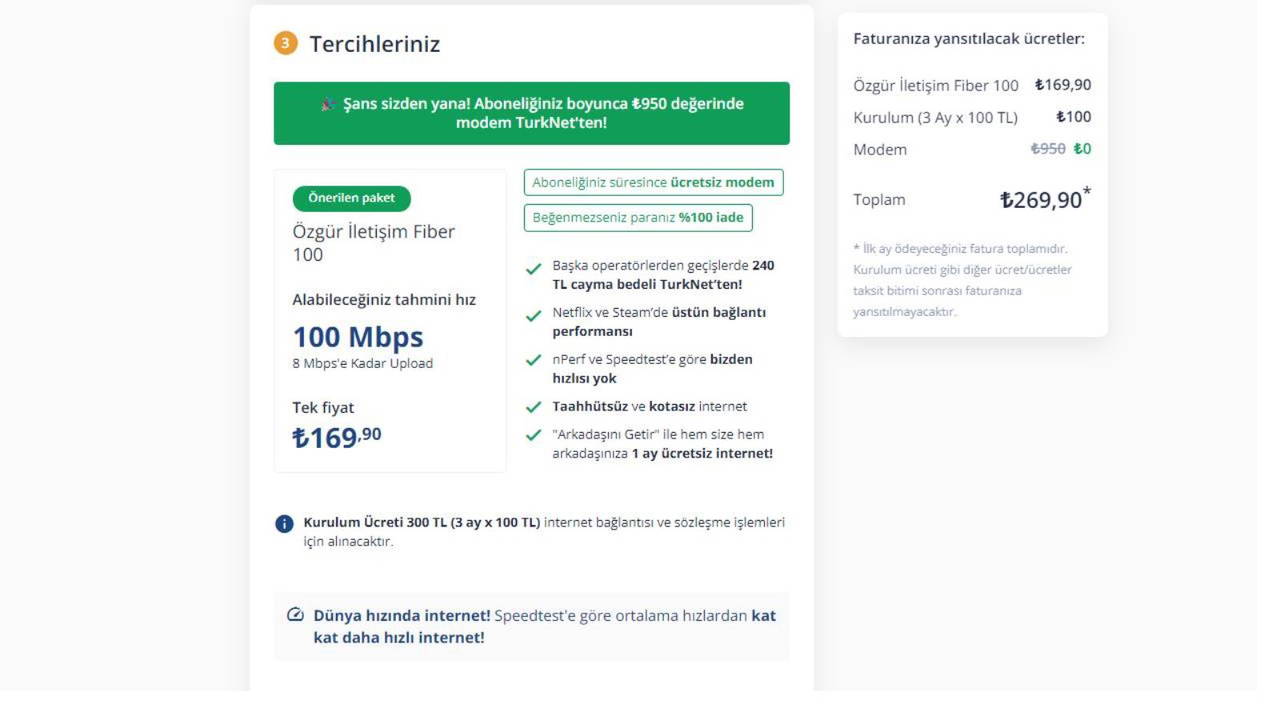Click the Toplam ₺269,90 total amount

tap(1044, 200)
